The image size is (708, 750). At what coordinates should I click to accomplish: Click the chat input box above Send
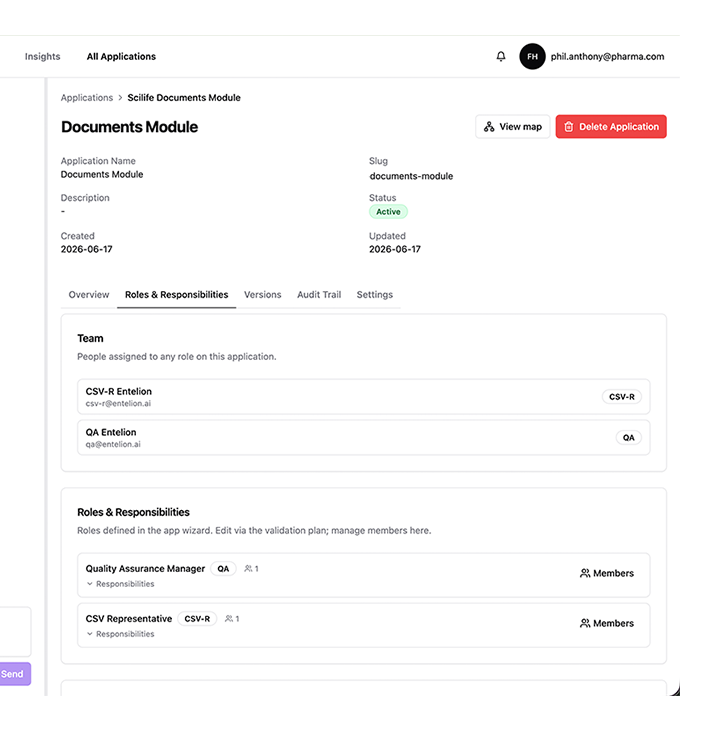pyautogui.click(x=14, y=631)
